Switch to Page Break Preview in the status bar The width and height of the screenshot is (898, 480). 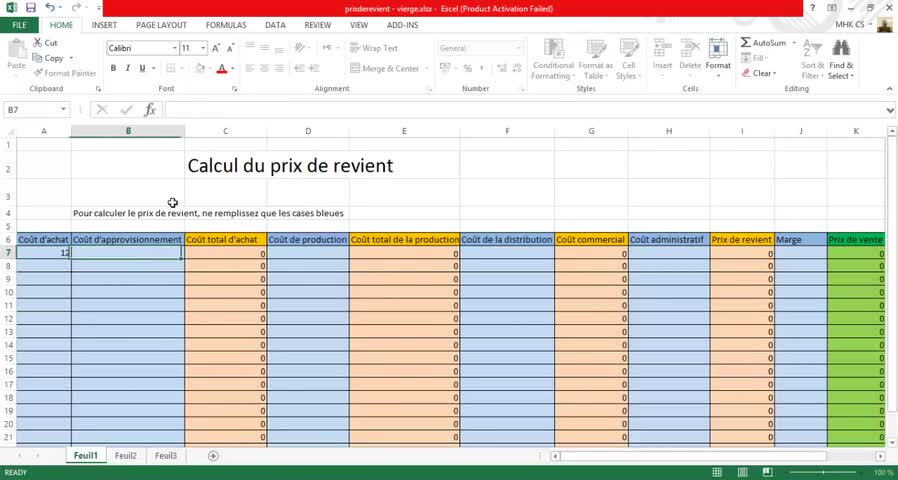coord(767,473)
